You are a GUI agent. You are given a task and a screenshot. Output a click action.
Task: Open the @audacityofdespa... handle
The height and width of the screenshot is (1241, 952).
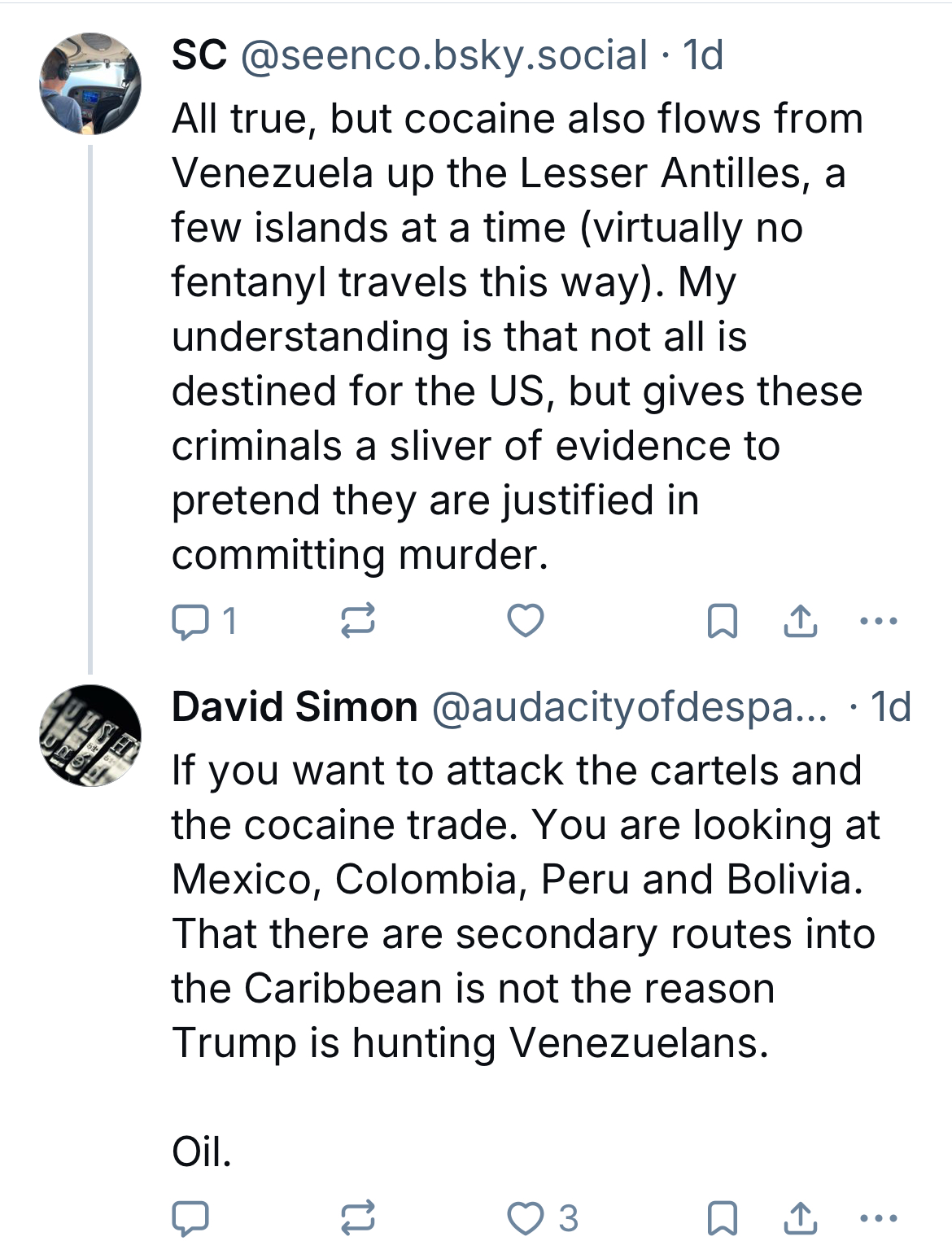[x=629, y=706]
